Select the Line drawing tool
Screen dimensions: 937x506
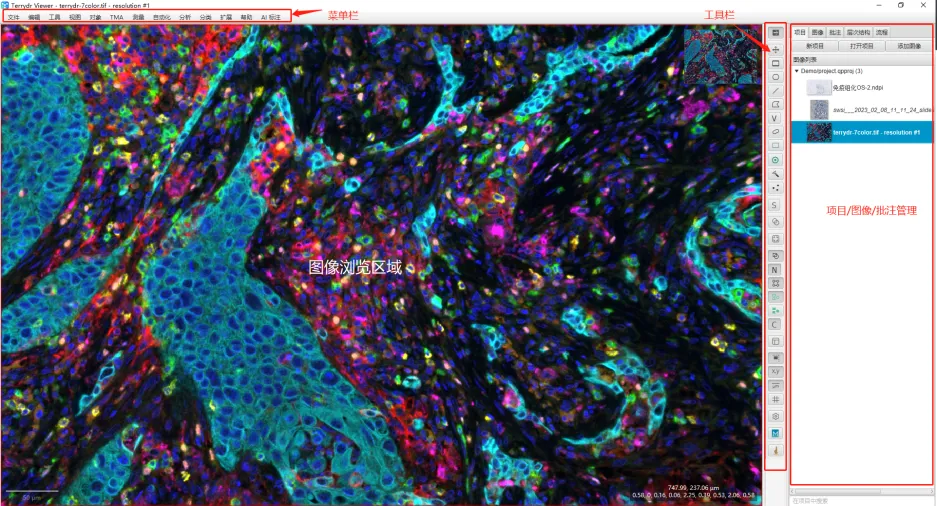click(x=776, y=91)
